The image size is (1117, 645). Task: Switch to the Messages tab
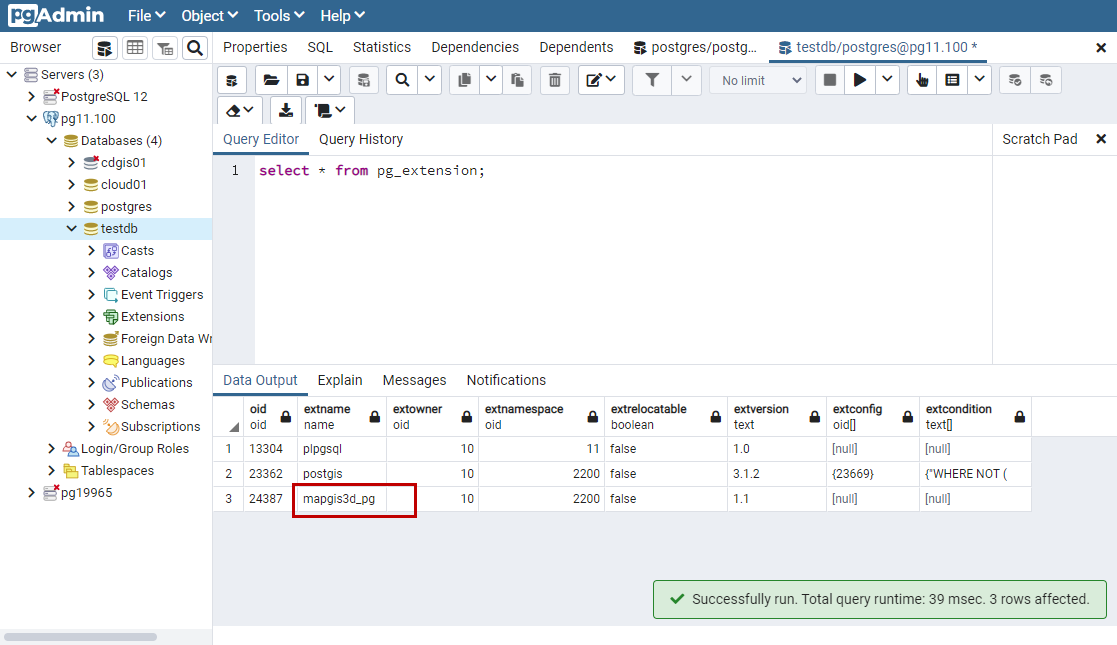click(414, 380)
